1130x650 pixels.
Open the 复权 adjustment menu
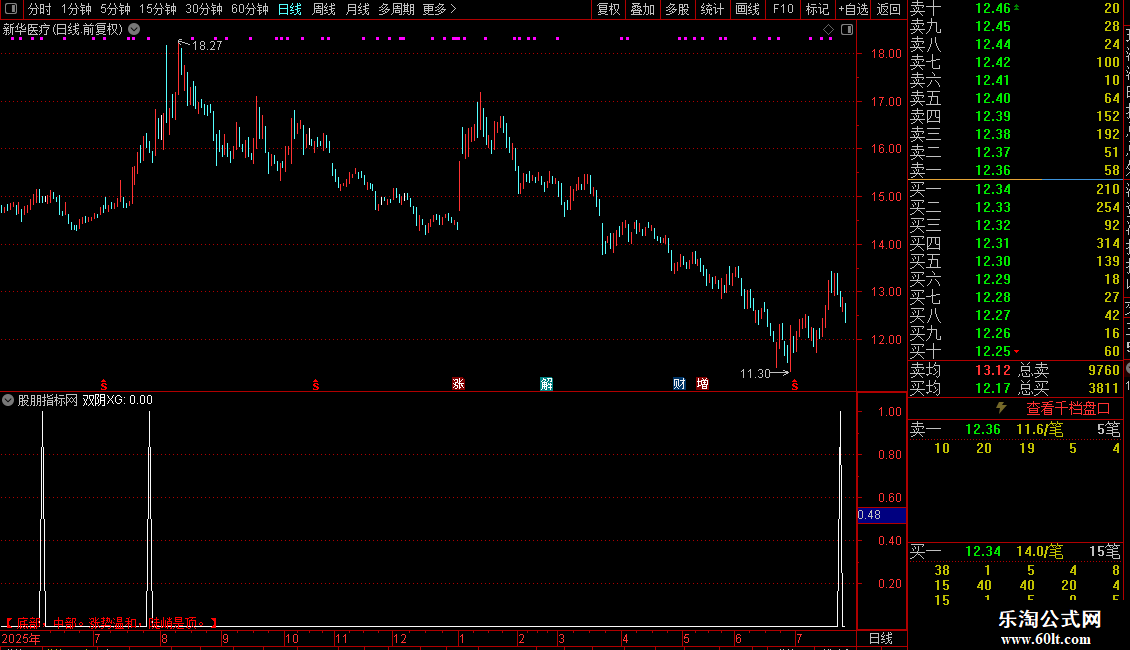coord(608,9)
